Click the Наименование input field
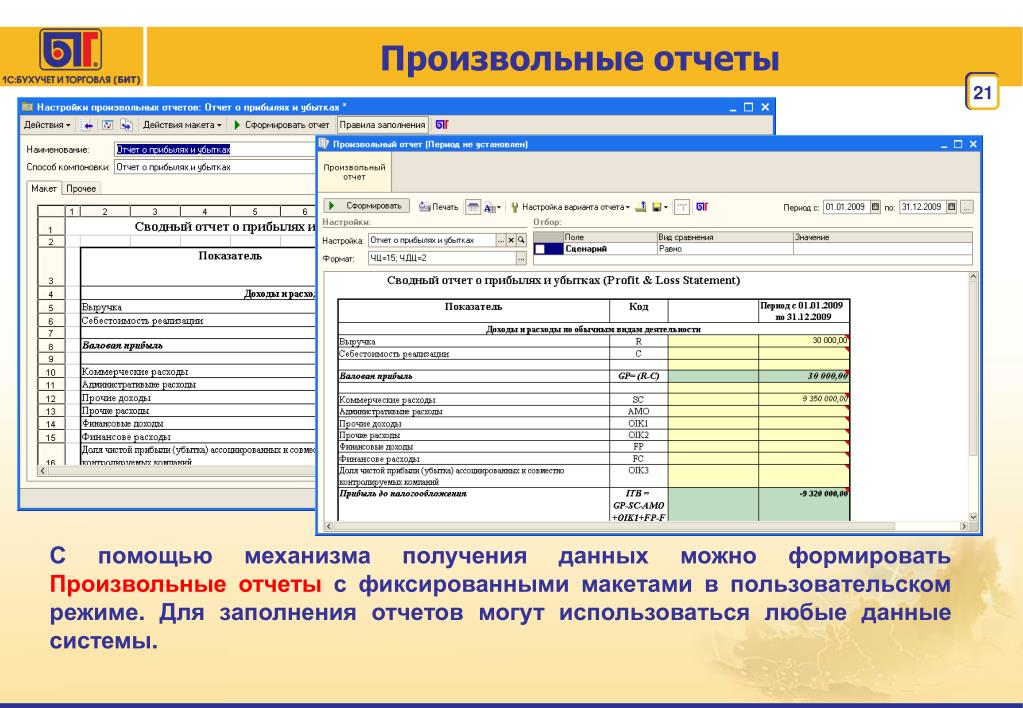 (x=215, y=149)
